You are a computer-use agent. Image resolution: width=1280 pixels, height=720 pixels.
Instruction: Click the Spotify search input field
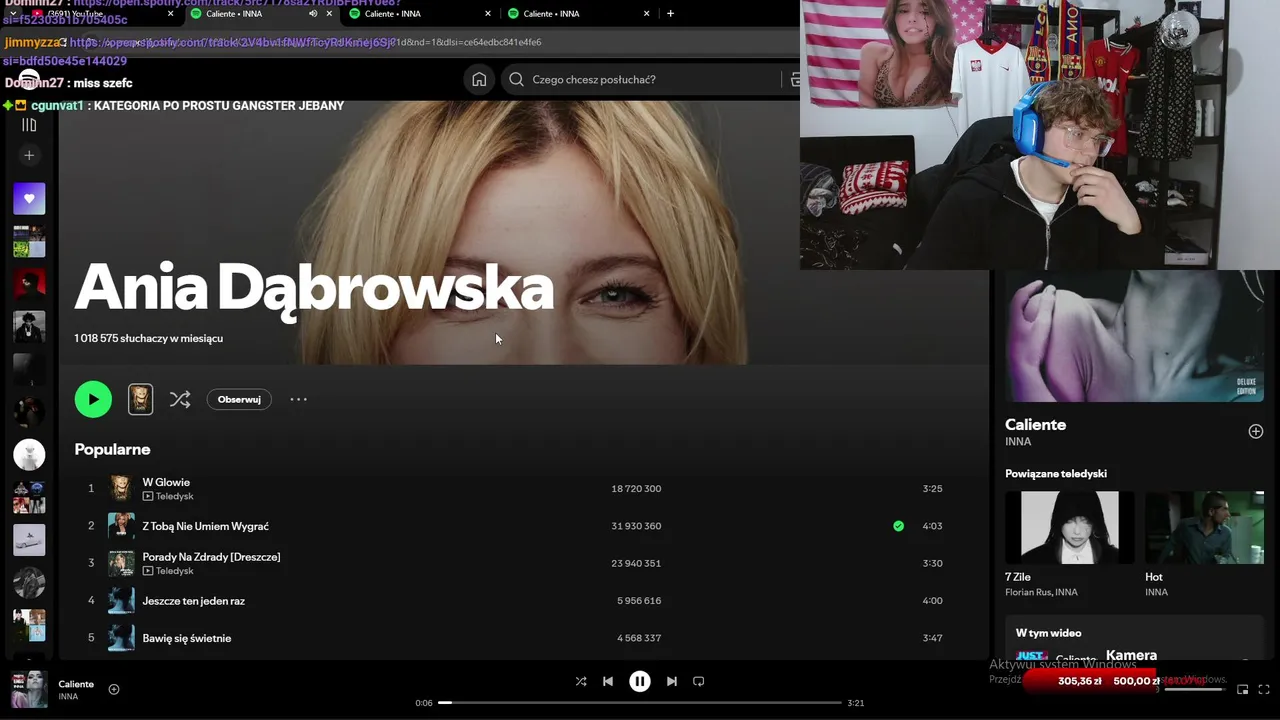pyautogui.click(x=640, y=79)
